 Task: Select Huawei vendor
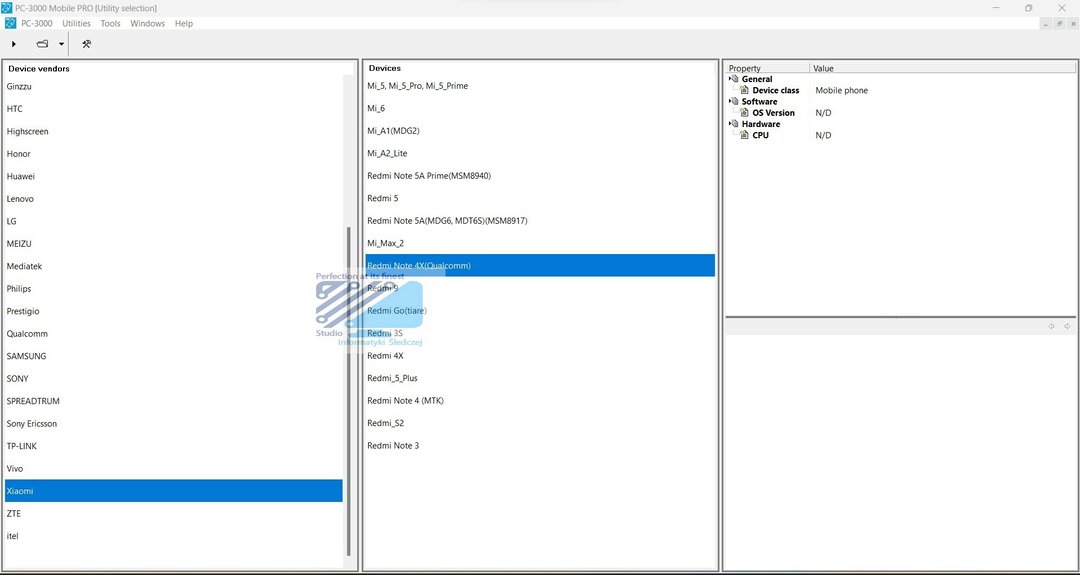[x=174, y=176]
